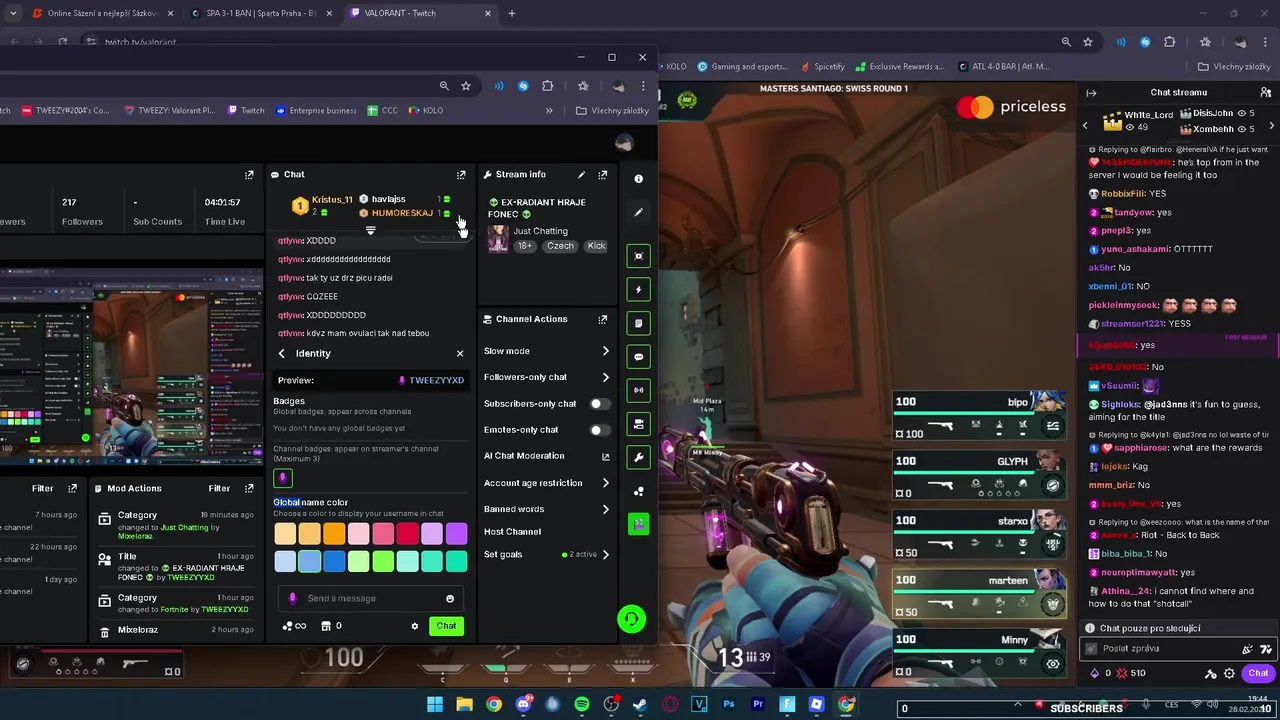This screenshot has width=1280, height=720.
Task: Select the lightning bolt quick action
Action: 638,290
